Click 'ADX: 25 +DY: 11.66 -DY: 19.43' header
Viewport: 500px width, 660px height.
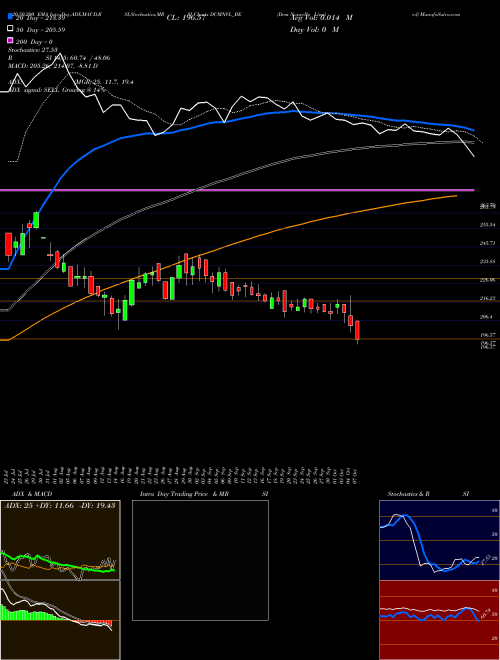tap(60, 506)
